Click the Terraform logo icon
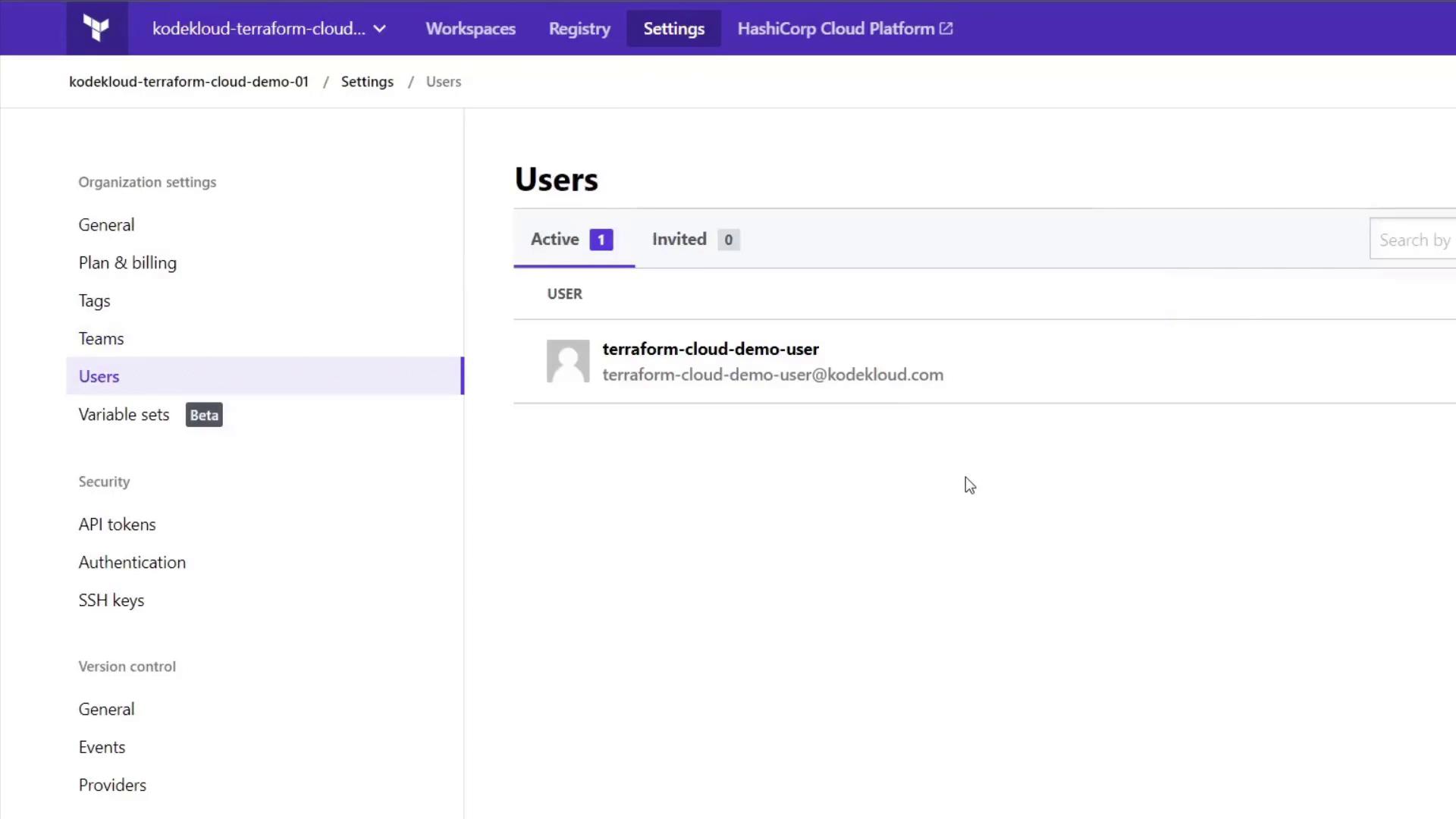 [96, 28]
